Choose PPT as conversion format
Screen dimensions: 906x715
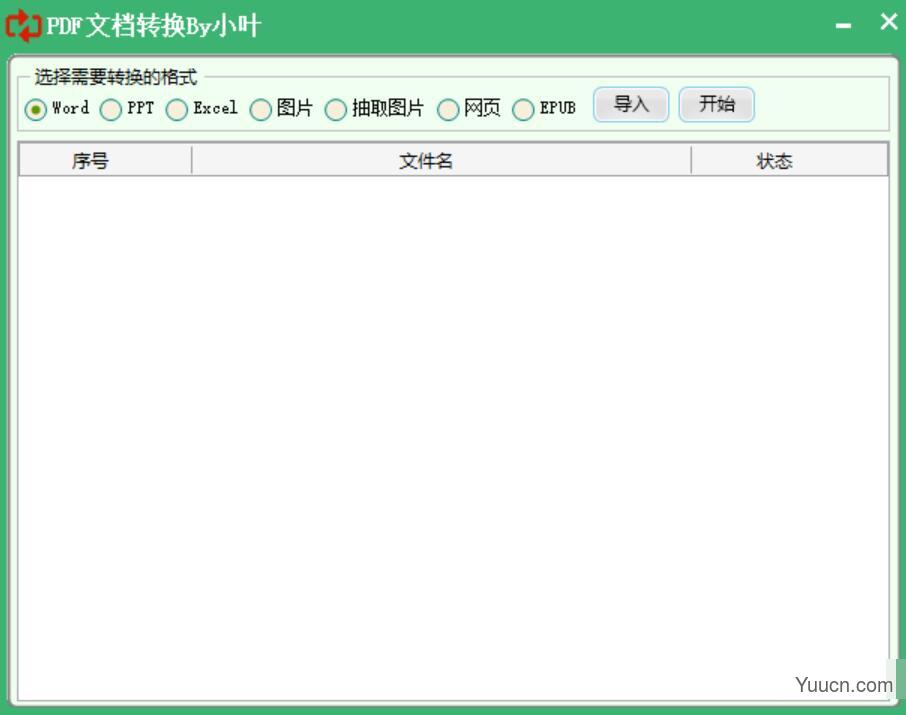click(111, 110)
